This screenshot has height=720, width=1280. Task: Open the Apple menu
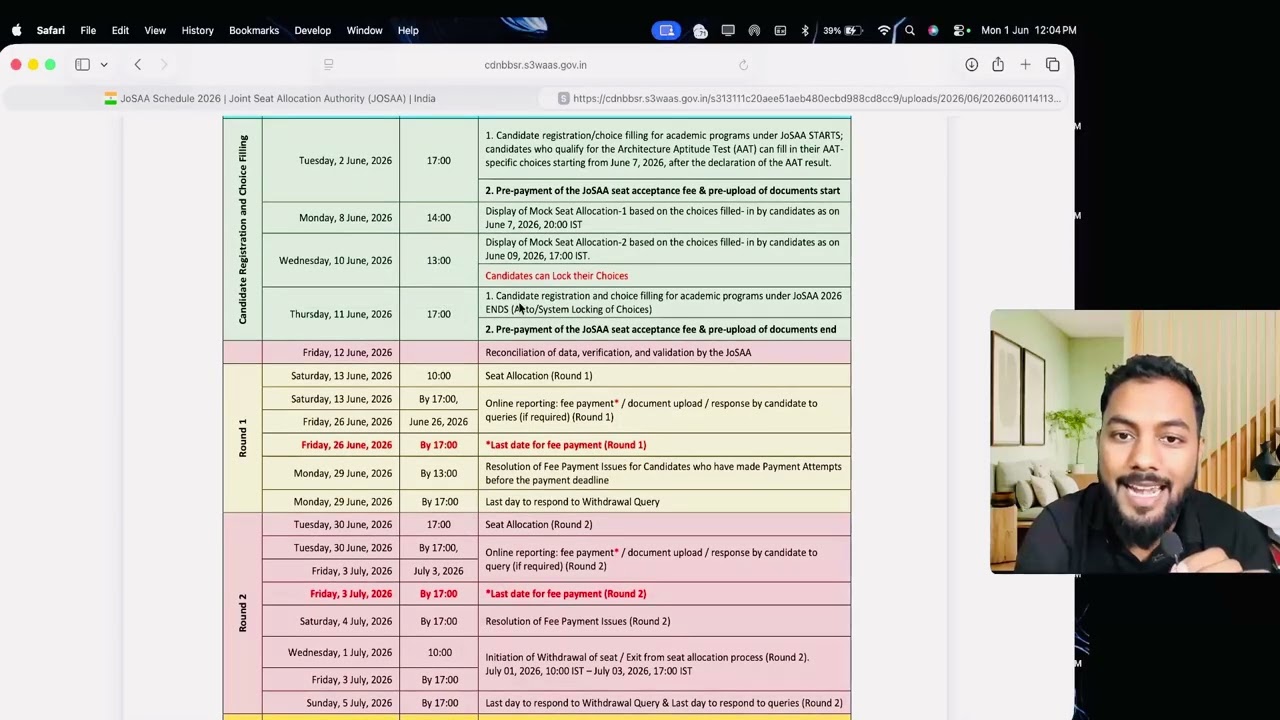[x=16, y=30]
